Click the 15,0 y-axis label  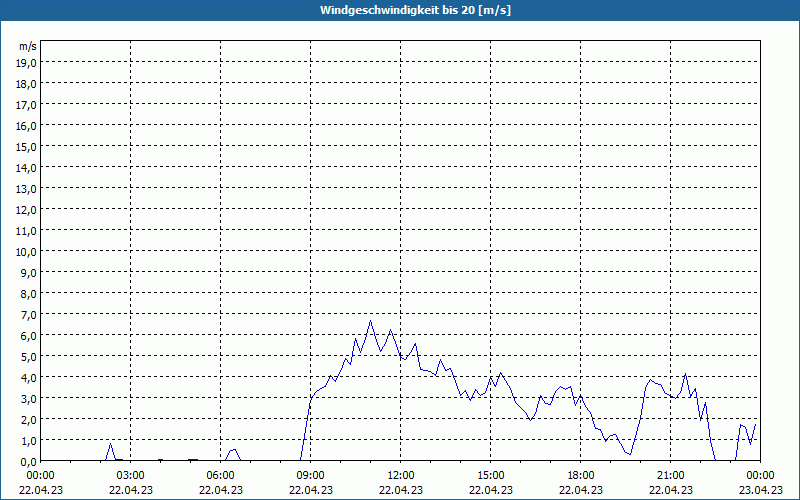pyautogui.click(x=27, y=147)
